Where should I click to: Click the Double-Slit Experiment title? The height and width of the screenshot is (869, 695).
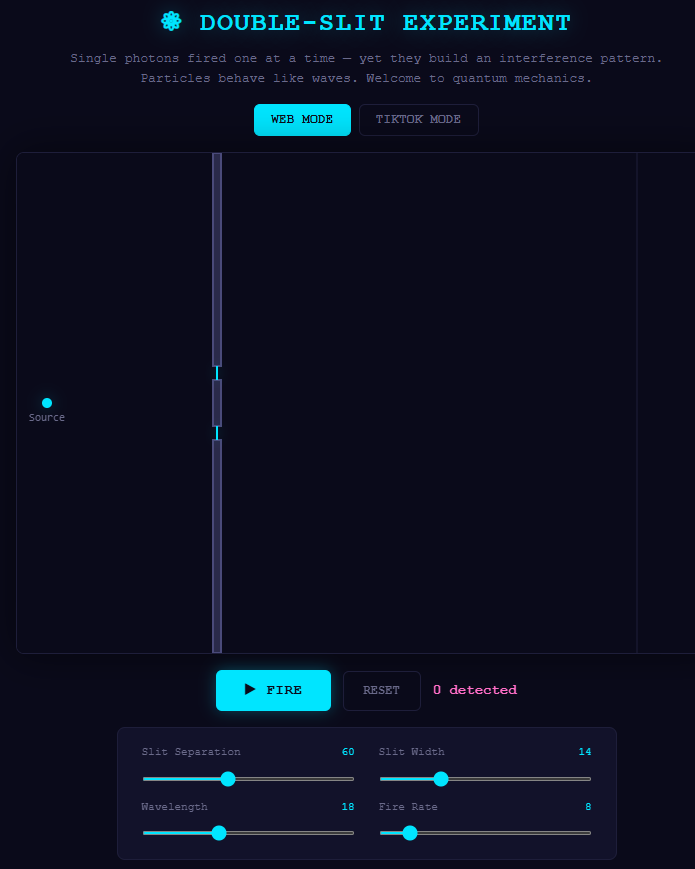[x=385, y=23]
